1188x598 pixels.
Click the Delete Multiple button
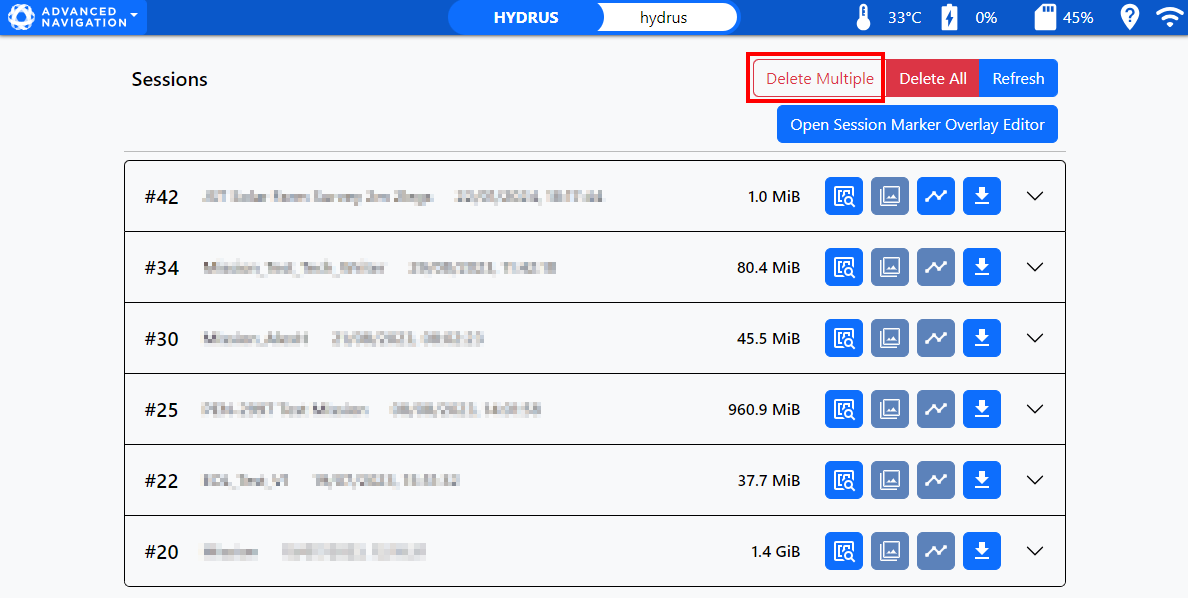point(819,79)
